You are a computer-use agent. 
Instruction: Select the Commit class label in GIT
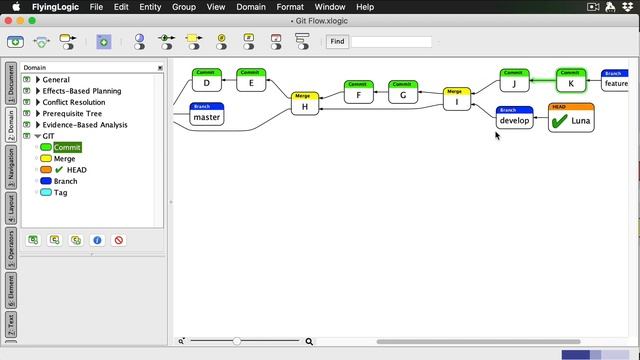(67, 147)
